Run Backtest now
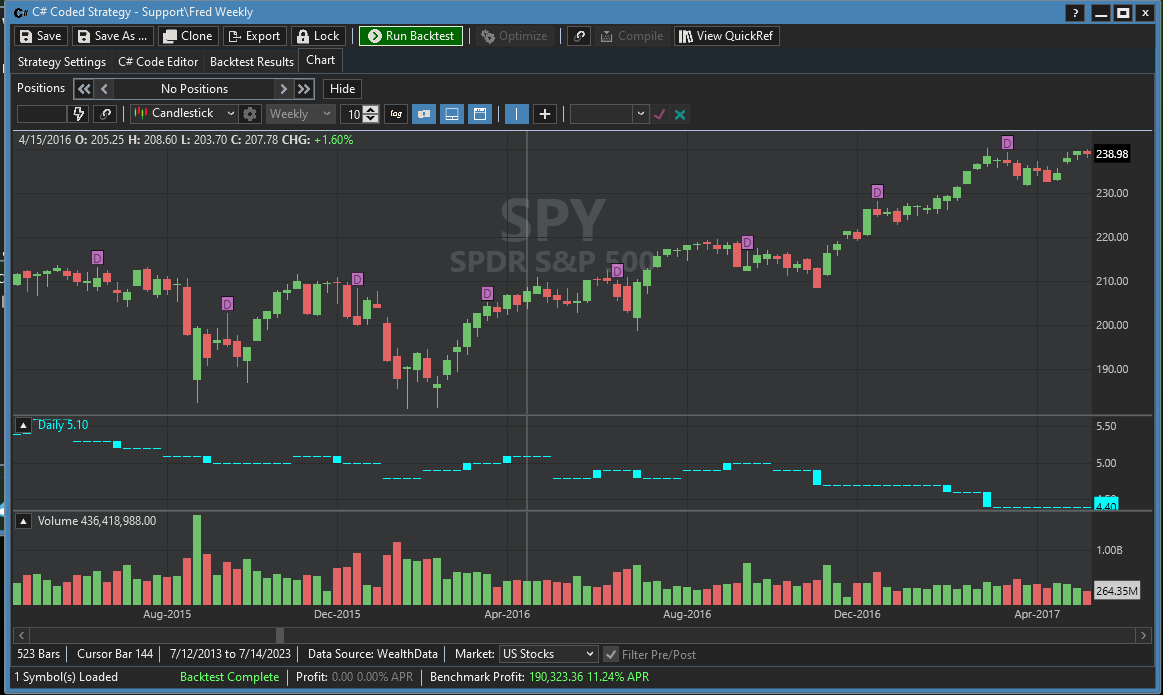The width and height of the screenshot is (1163, 695). (x=411, y=36)
